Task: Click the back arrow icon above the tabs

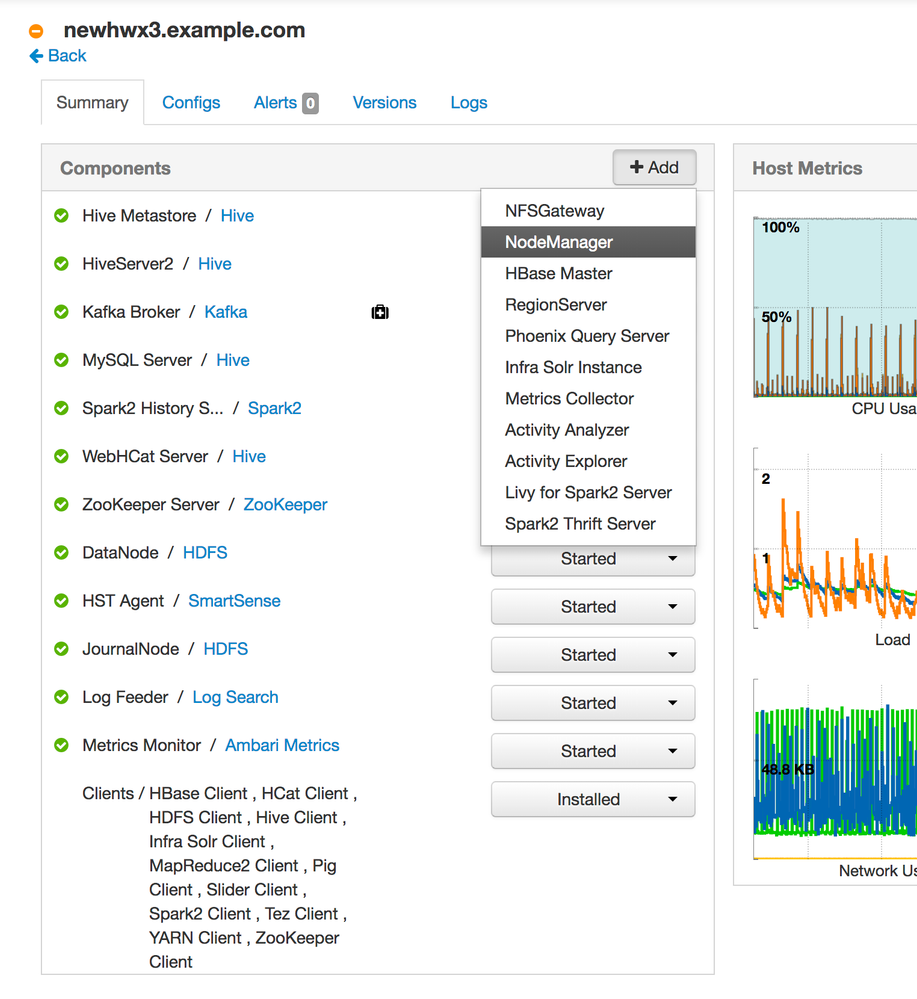Action: click(36, 56)
